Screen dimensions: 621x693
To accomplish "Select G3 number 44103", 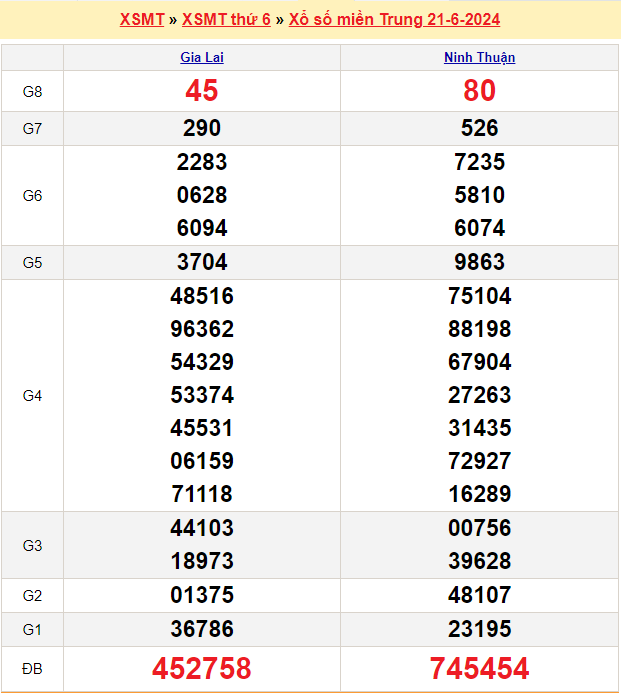I will pyautogui.click(x=201, y=528).
